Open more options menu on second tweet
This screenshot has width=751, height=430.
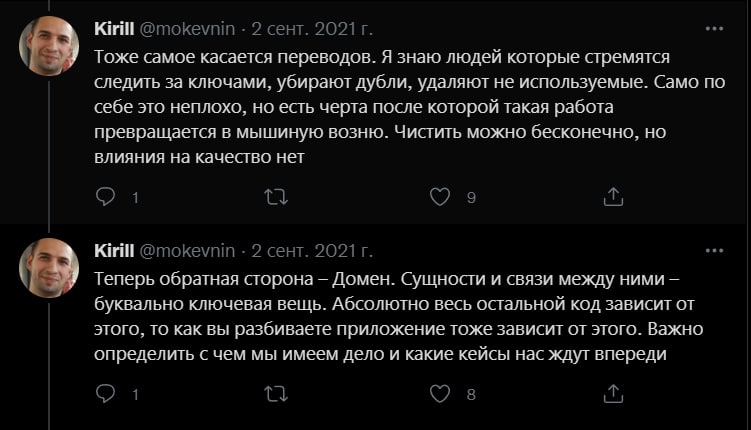(714, 249)
